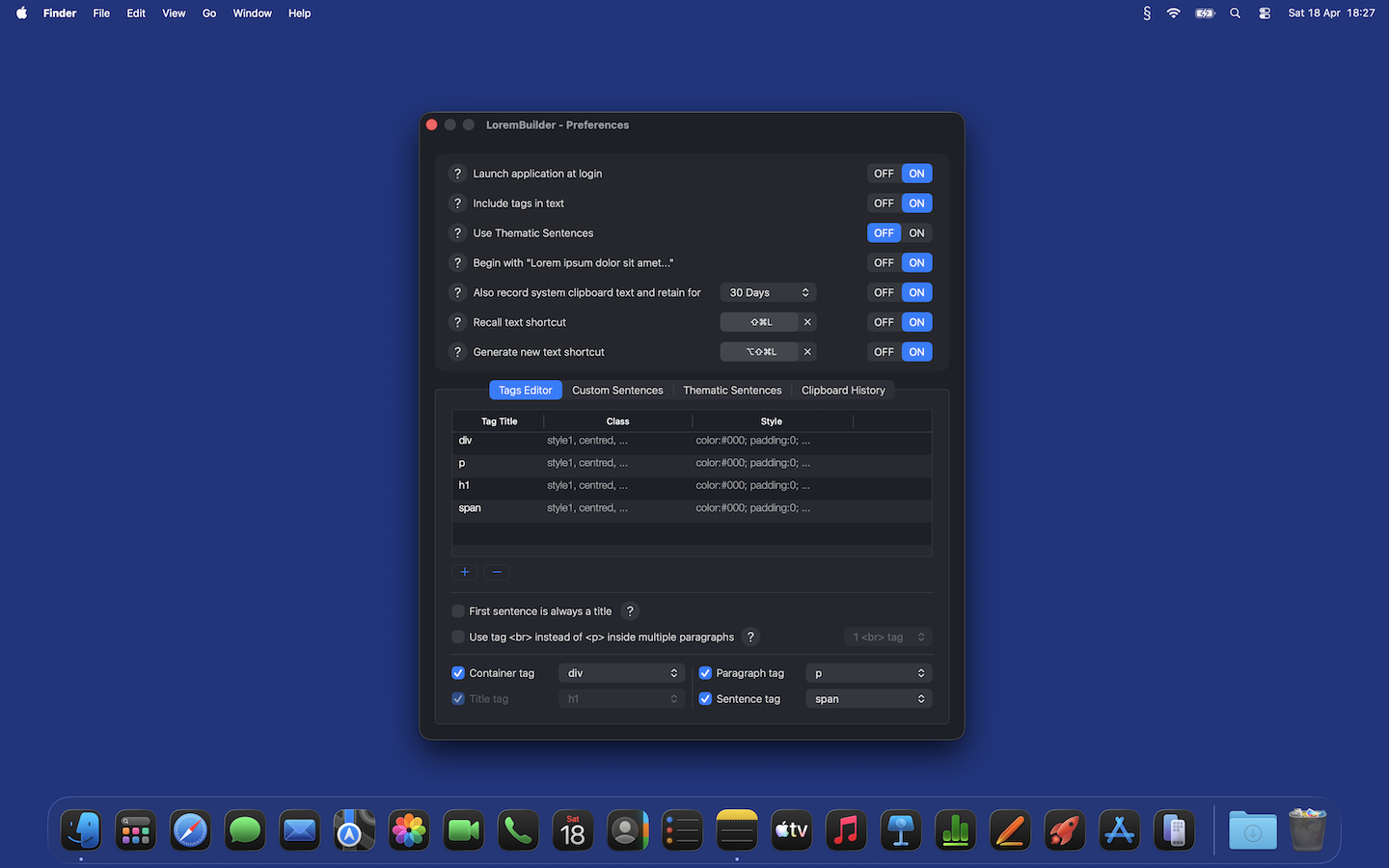1389x868 pixels.
Task: Enable Use Thematic Sentences
Action: 915,232
